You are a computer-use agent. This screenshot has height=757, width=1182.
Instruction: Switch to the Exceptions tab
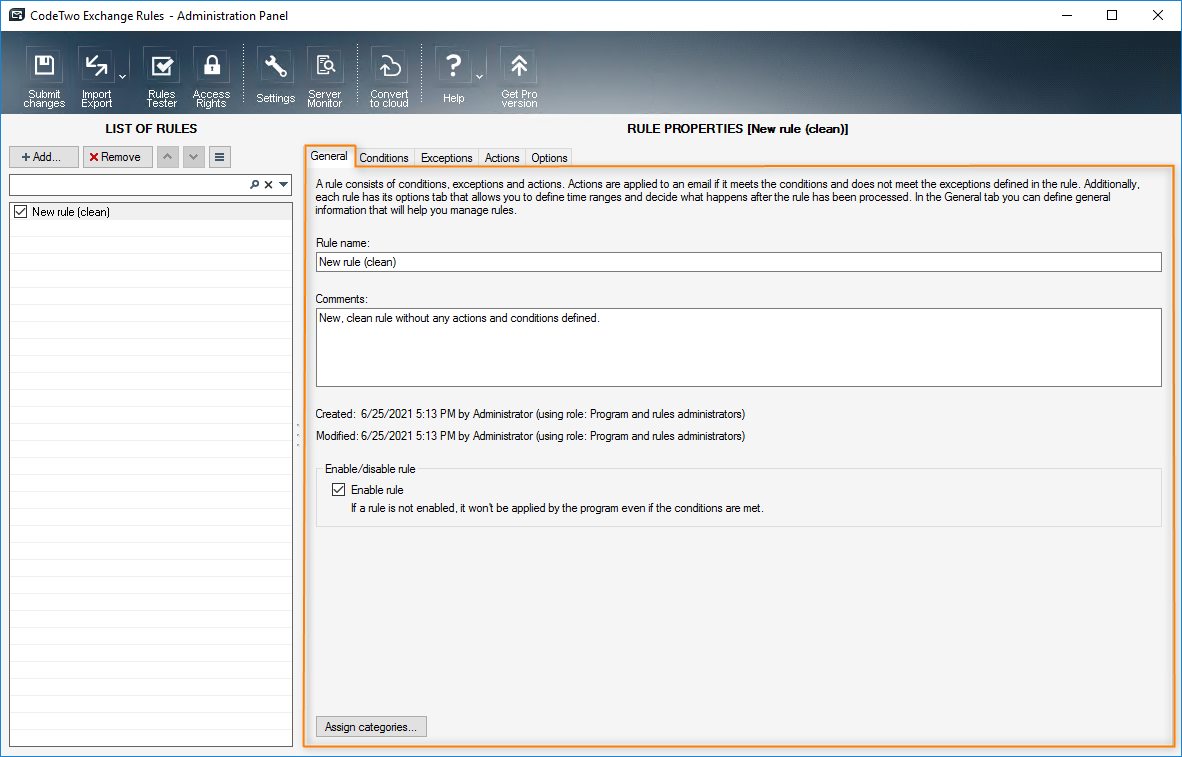pos(446,158)
